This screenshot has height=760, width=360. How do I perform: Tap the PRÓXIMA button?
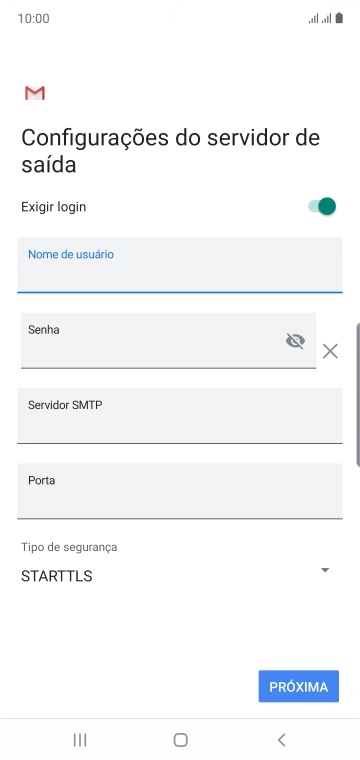(x=298, y=687)
